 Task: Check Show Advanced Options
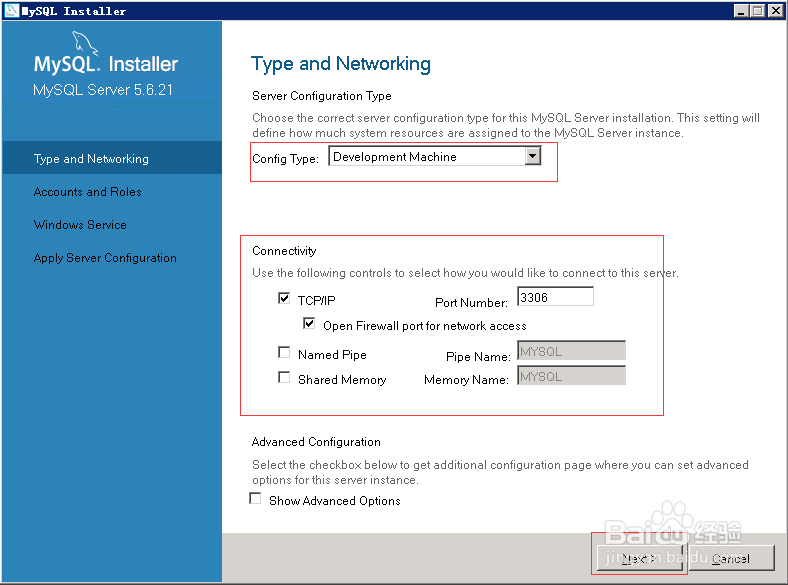255,499
